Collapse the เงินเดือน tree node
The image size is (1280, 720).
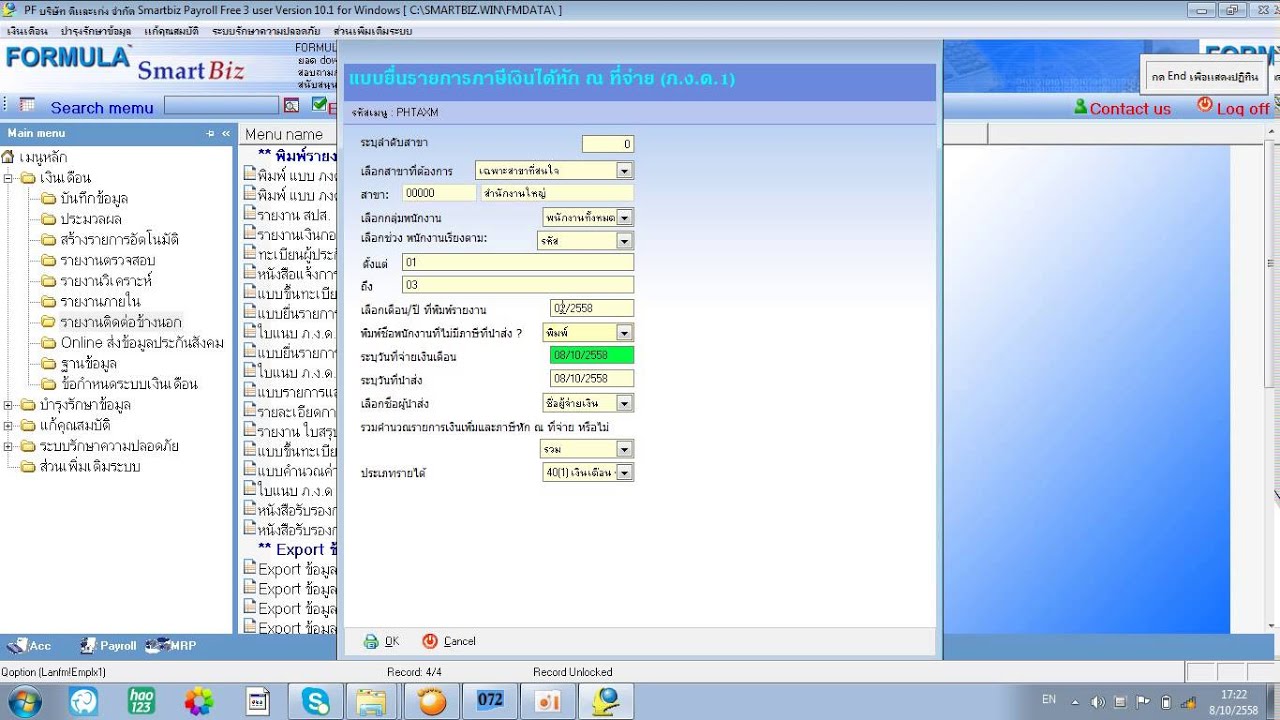point(9,178)
